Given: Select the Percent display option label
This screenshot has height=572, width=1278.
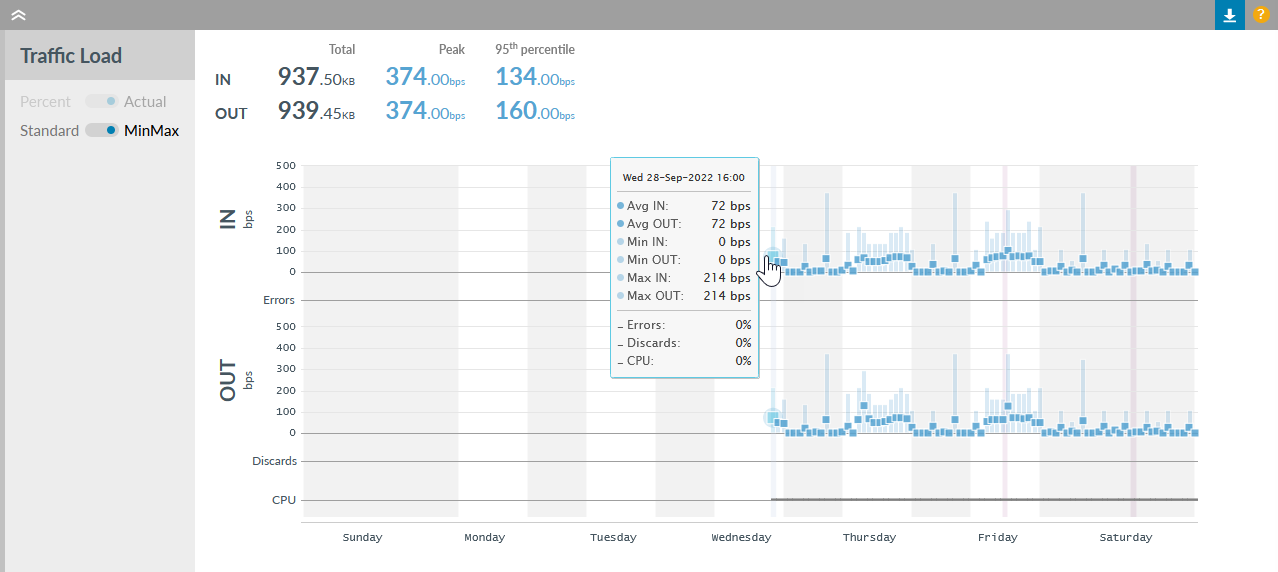Looking at the screenshot, I should tap(45, 102).
